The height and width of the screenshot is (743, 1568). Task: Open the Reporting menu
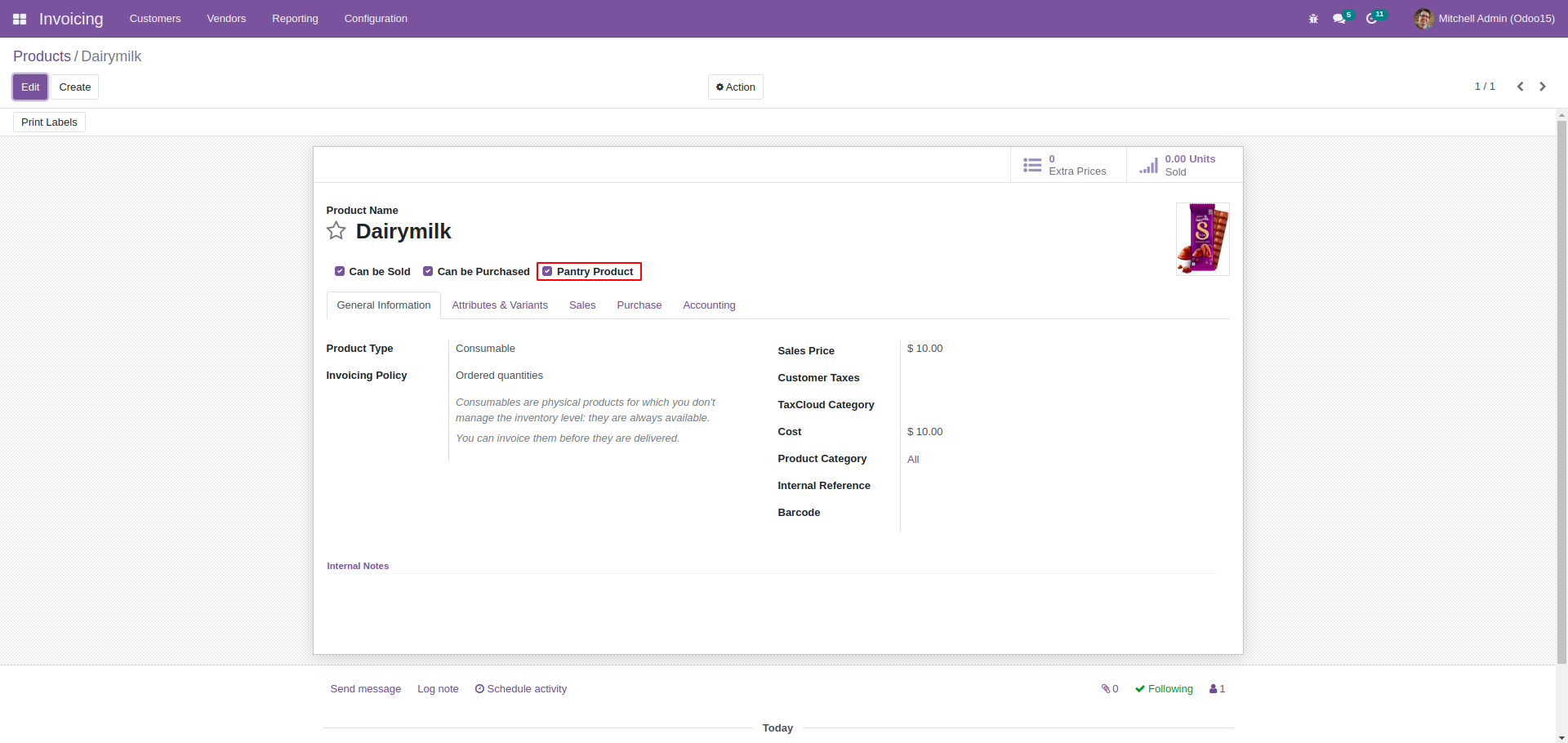(x=295, y=19)
